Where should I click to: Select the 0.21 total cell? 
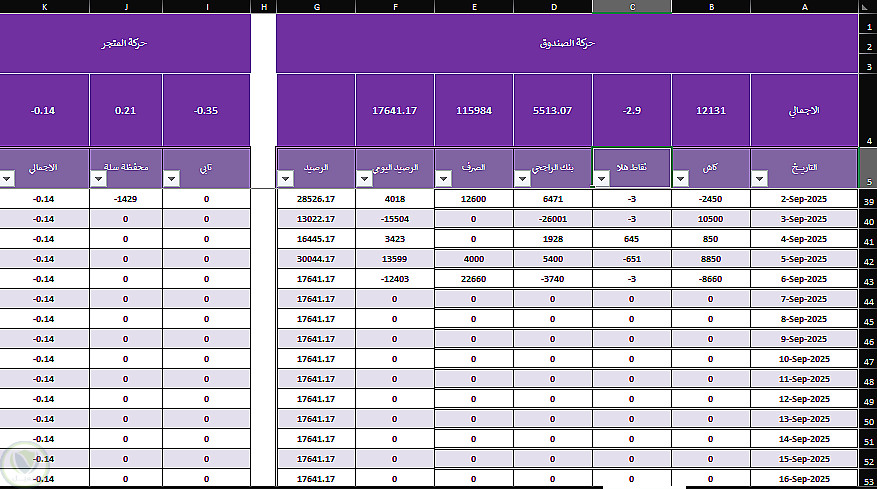point(126,111)
